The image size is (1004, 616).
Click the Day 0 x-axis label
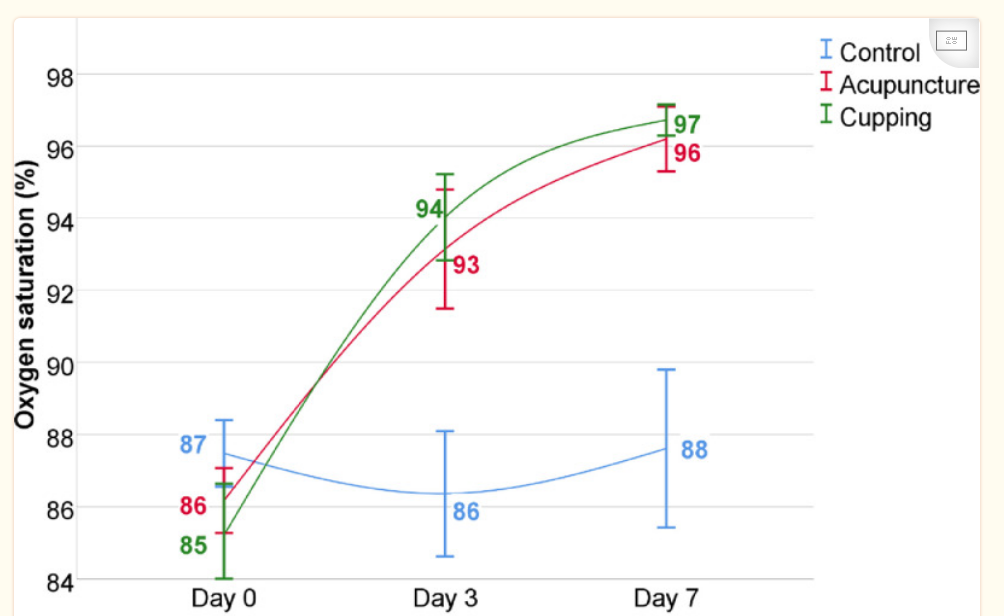[224, 598]
